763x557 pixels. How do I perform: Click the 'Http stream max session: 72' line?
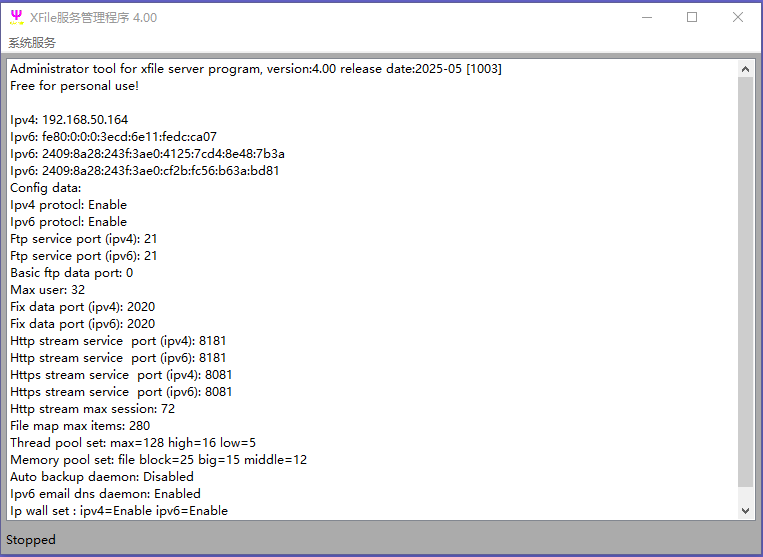(x=92, y=409)
